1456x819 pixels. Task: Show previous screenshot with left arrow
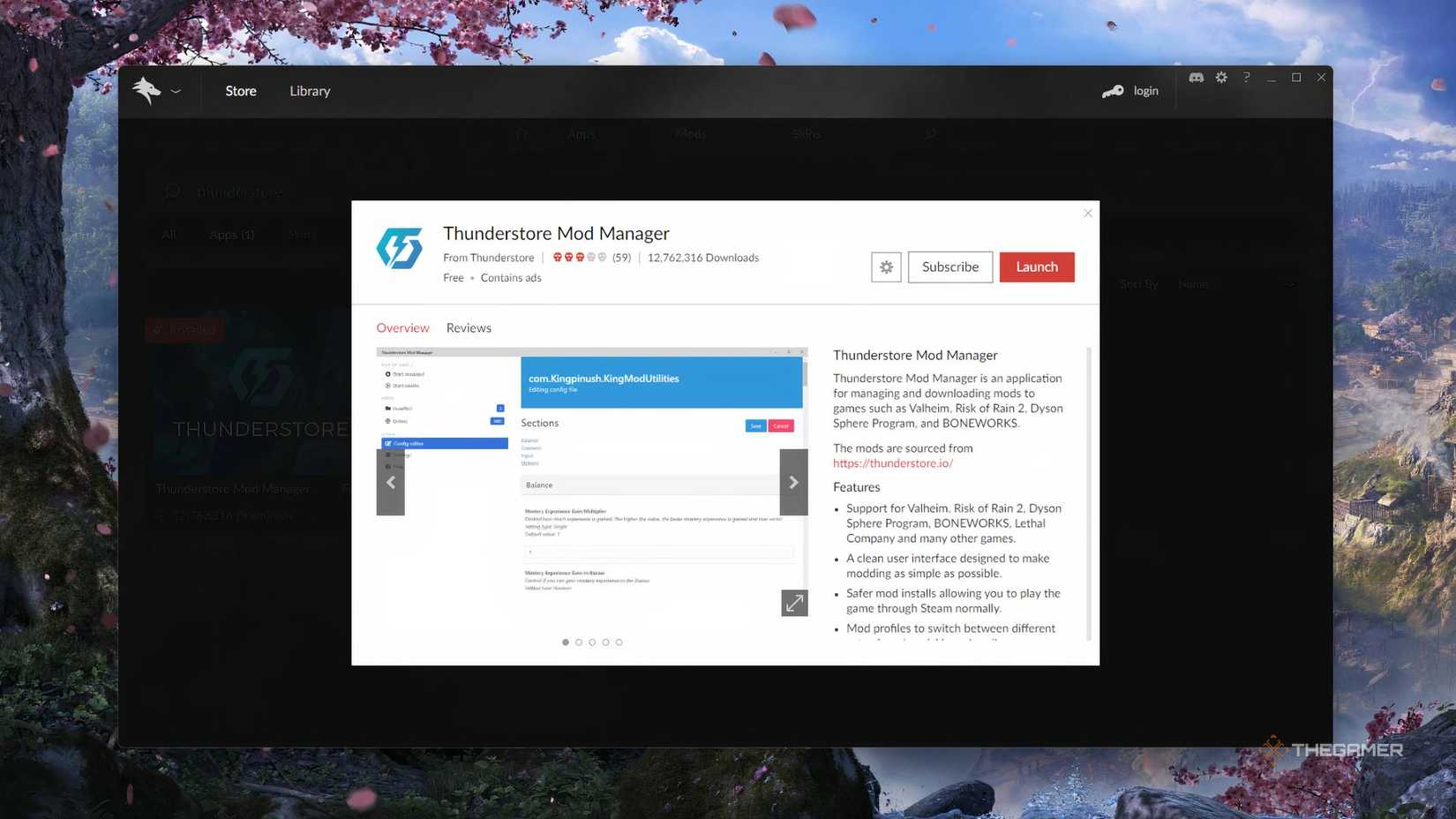click(x=391, y=483)
